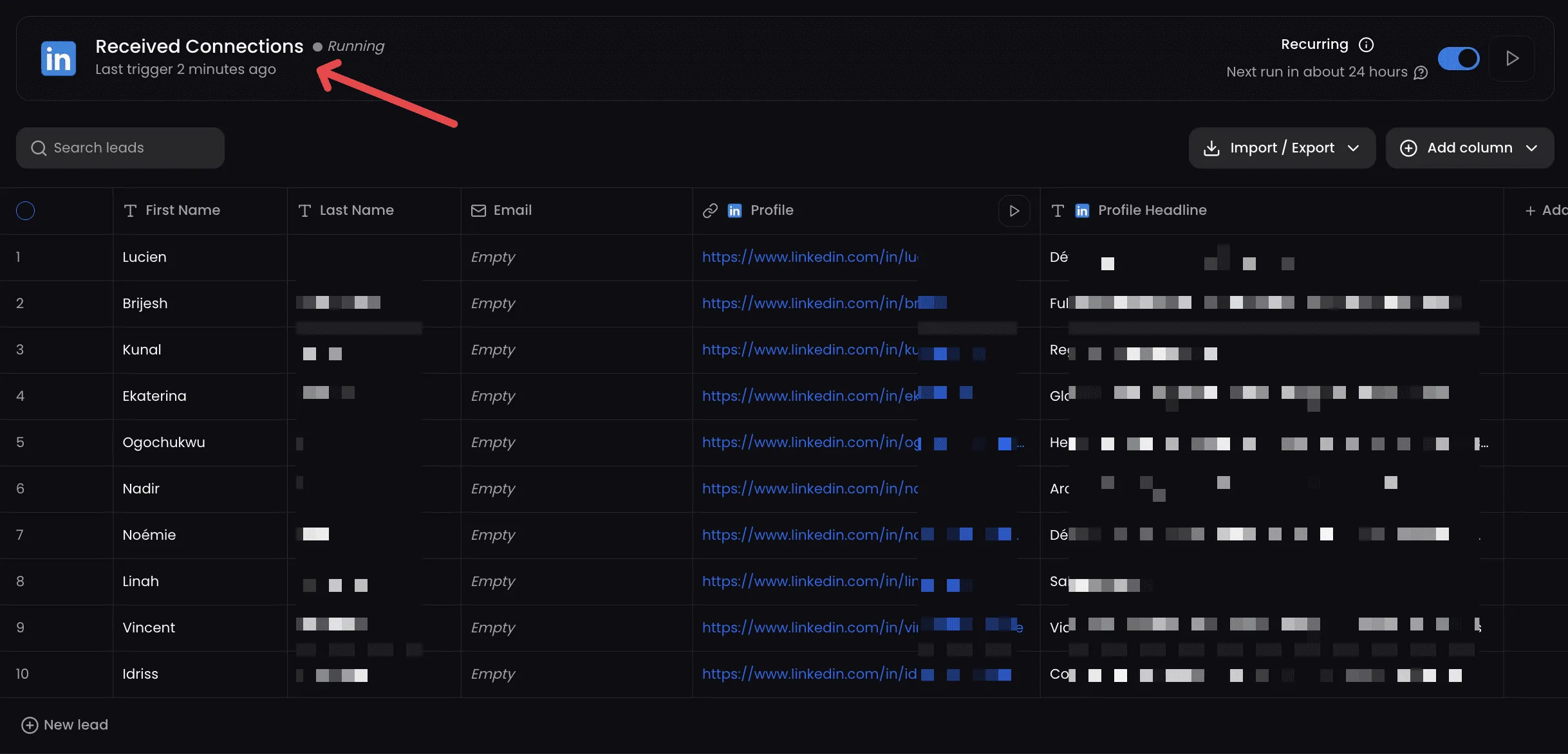
Task: Select the Last Name column header
Action: tap(357, 210)
